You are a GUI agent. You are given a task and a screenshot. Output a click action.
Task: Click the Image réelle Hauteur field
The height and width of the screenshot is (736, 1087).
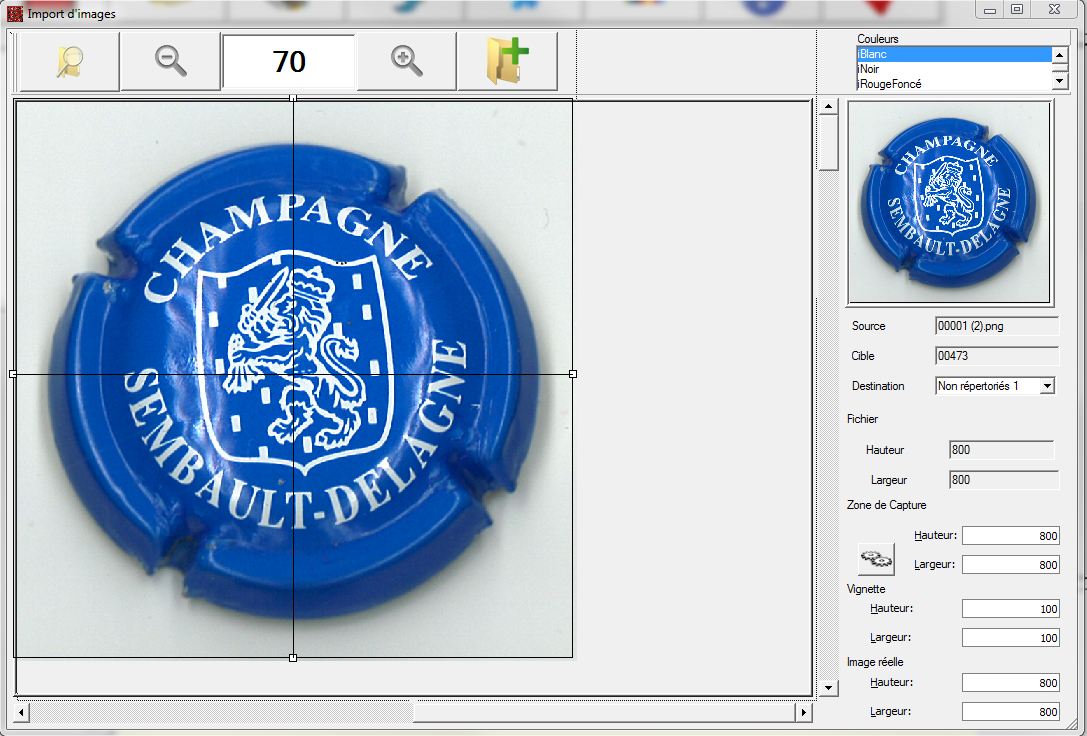click(x=1011, y=683)
